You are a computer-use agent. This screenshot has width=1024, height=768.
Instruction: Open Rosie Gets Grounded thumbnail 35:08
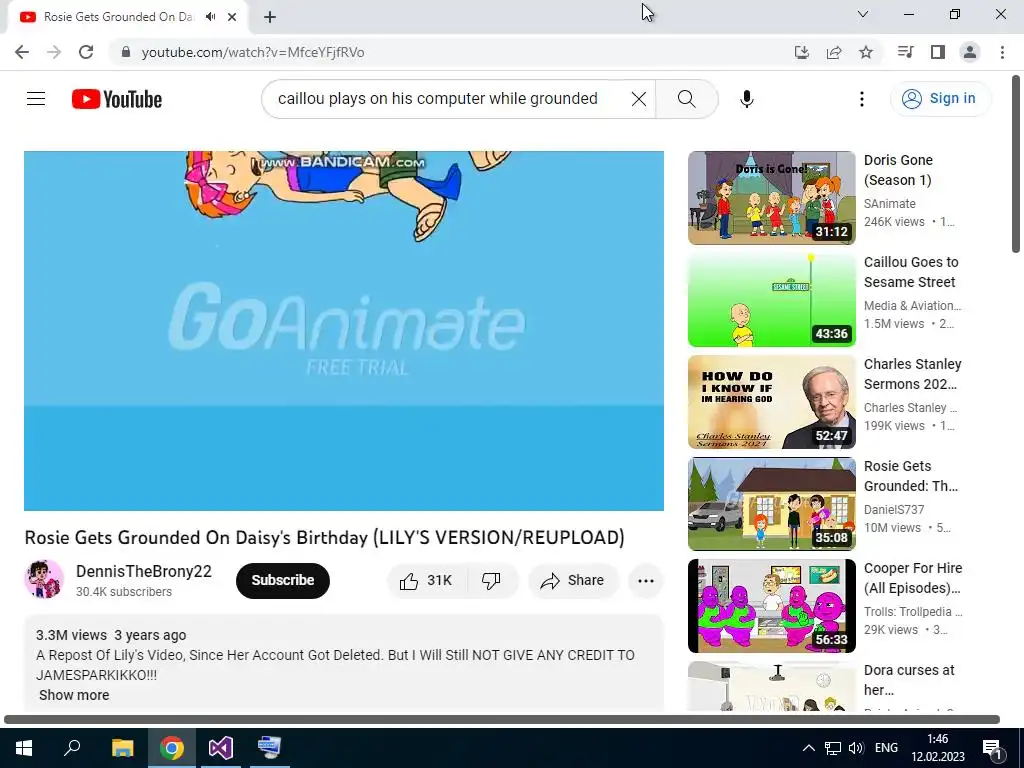pyautogui.click(x=771, y=504)
